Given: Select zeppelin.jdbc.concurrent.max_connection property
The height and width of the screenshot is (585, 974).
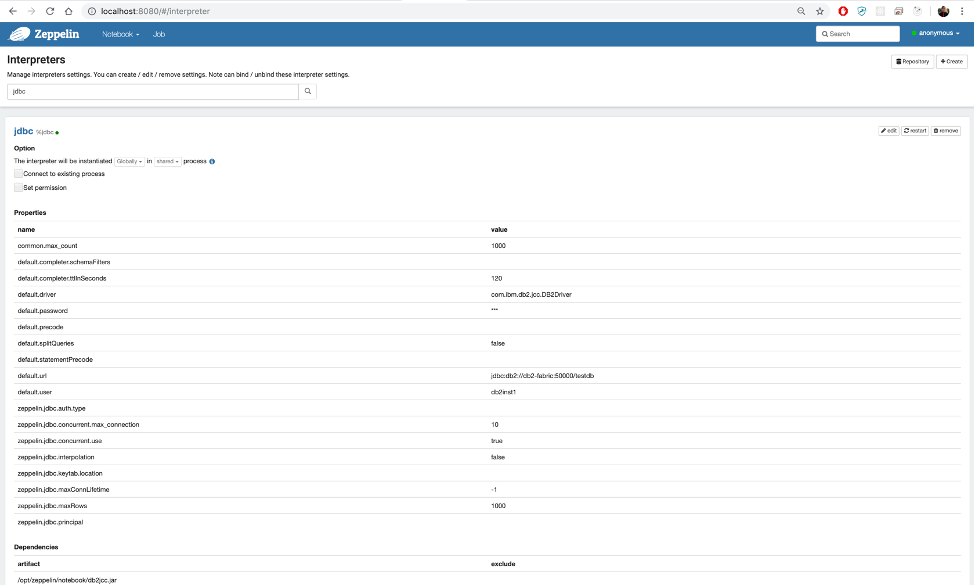Looking at the screenshot, I should (78, 425).
